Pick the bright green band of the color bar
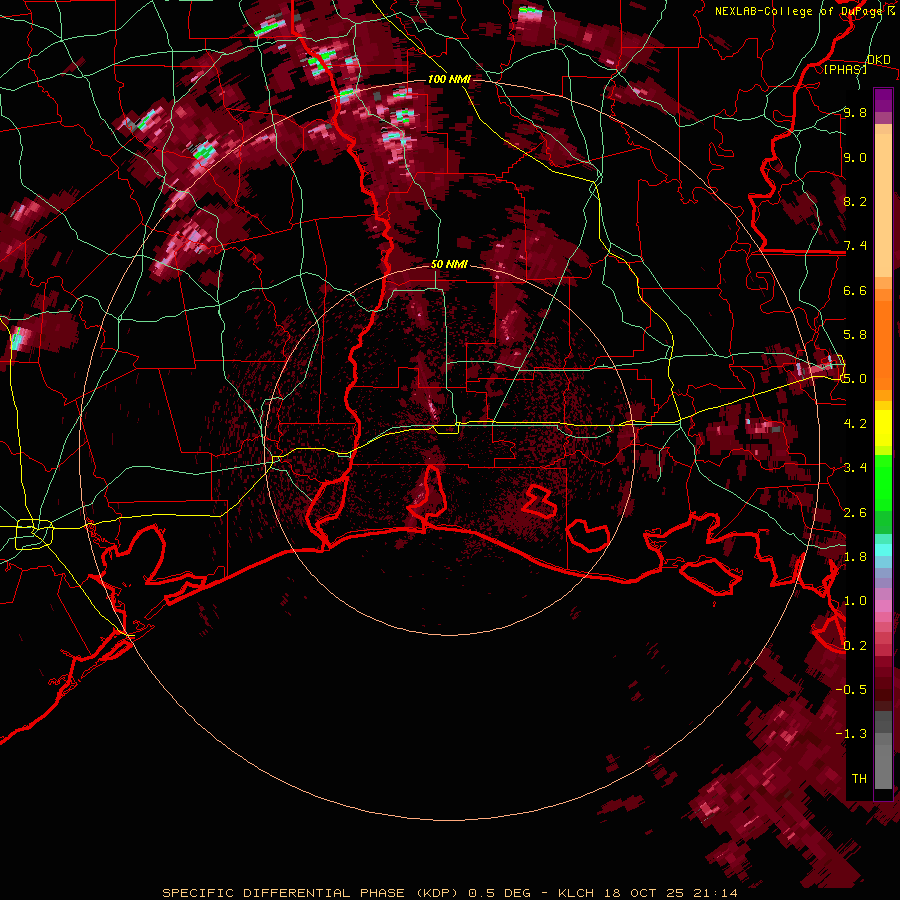Image resolution: width=900 pixels, height=900 pixels. [x=883, y=482]
